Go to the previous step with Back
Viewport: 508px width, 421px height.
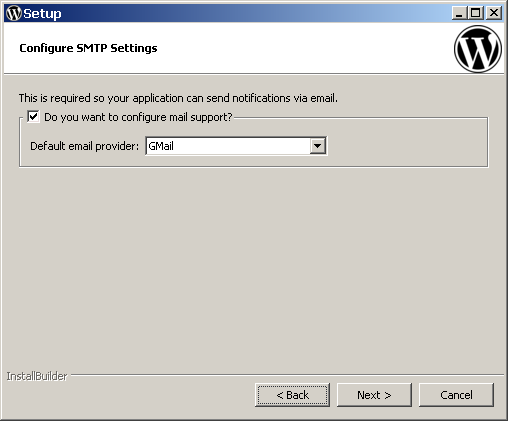click(292, 395)
